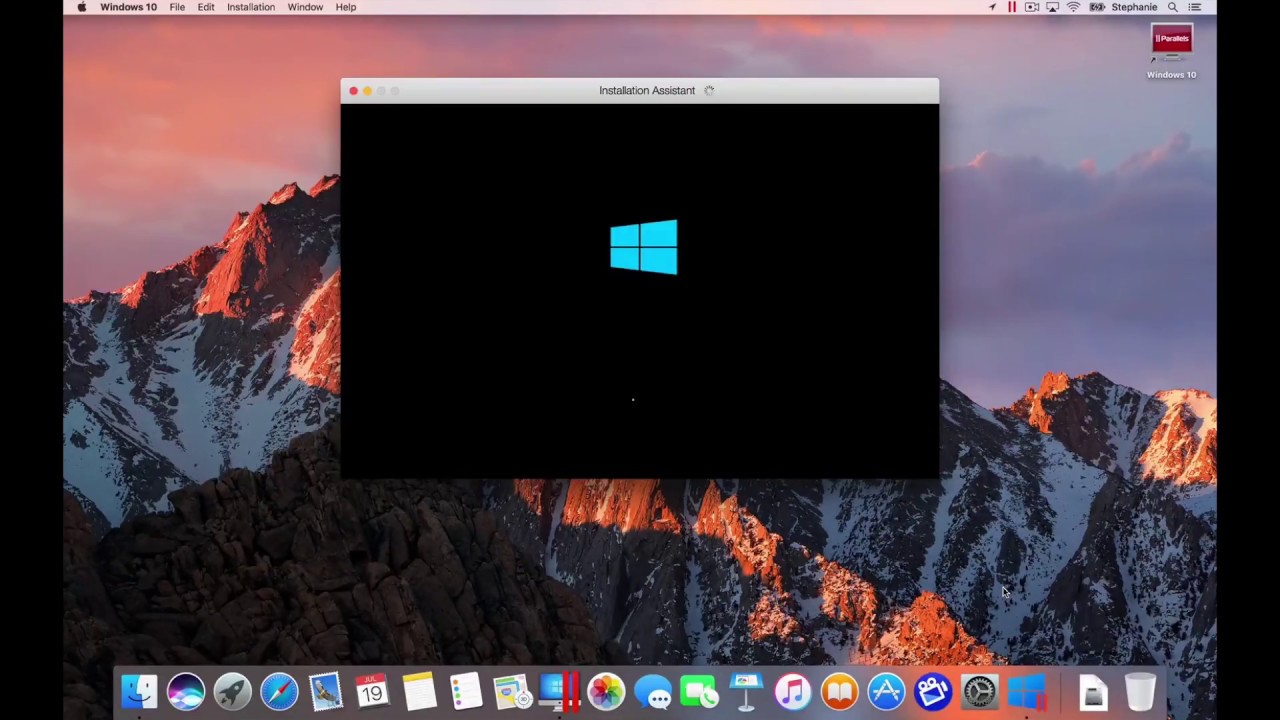Screen dimensions: 1280x720
Task: Open Calendar showing 19 in Dock
Action: (x=372, y=692)
